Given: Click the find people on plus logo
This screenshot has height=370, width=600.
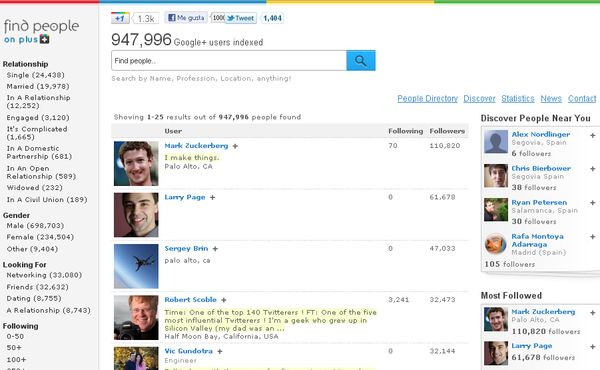Looking at the screenshot, I should [x=41, y=31].
